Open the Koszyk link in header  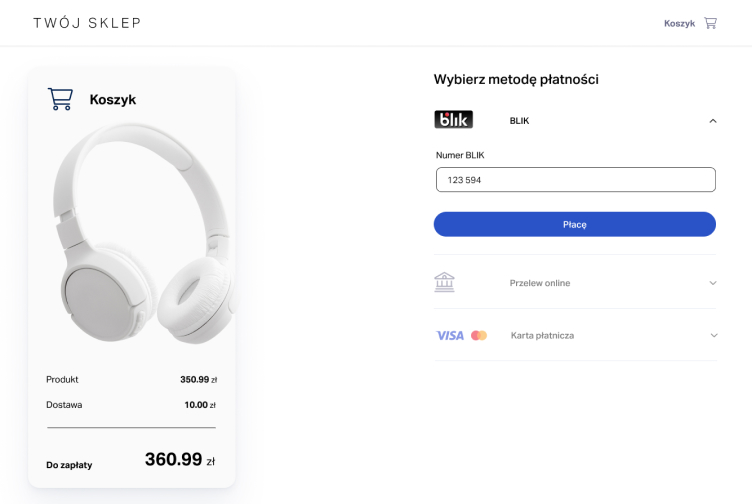point(679,23)
